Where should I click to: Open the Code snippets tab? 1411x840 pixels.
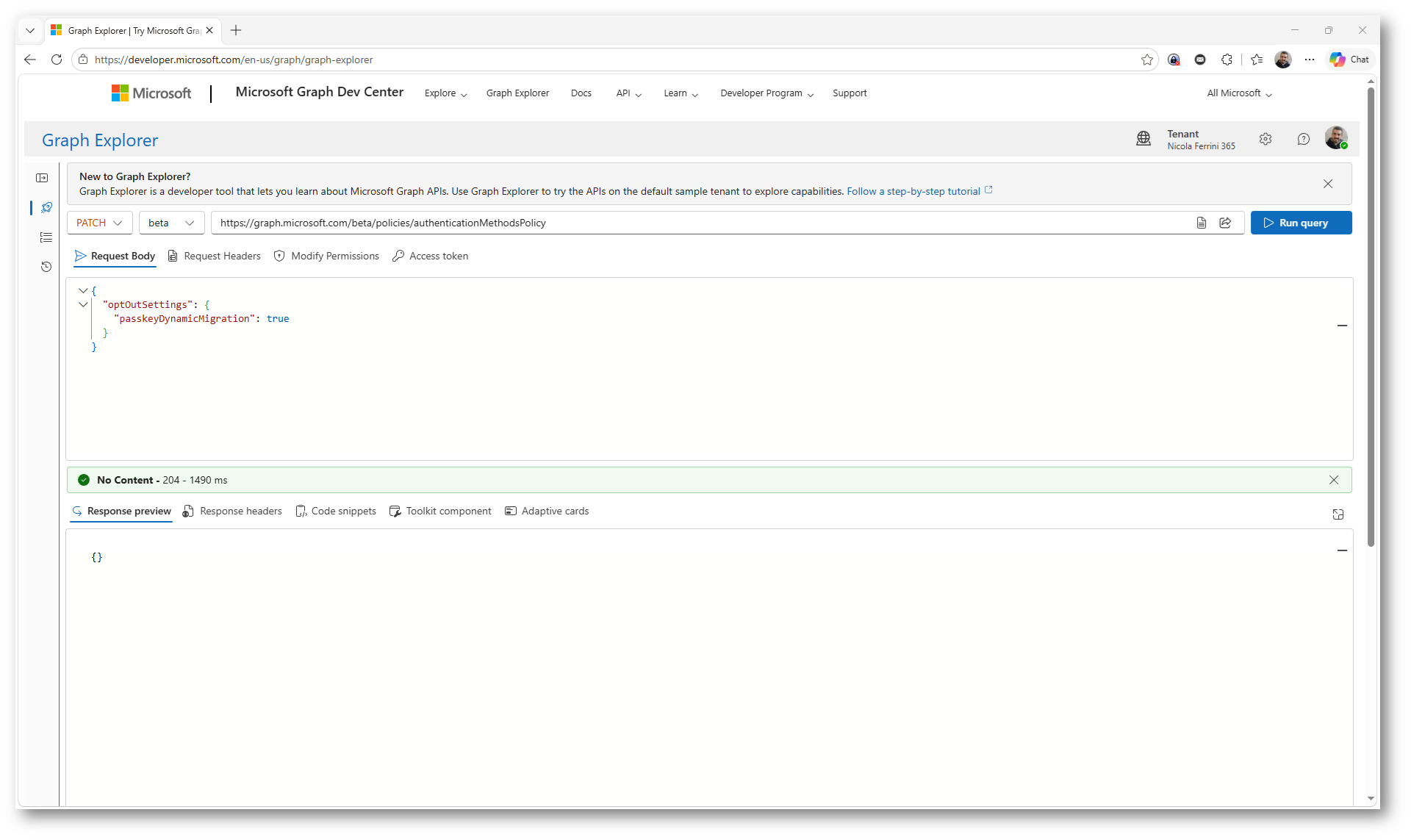336,511
